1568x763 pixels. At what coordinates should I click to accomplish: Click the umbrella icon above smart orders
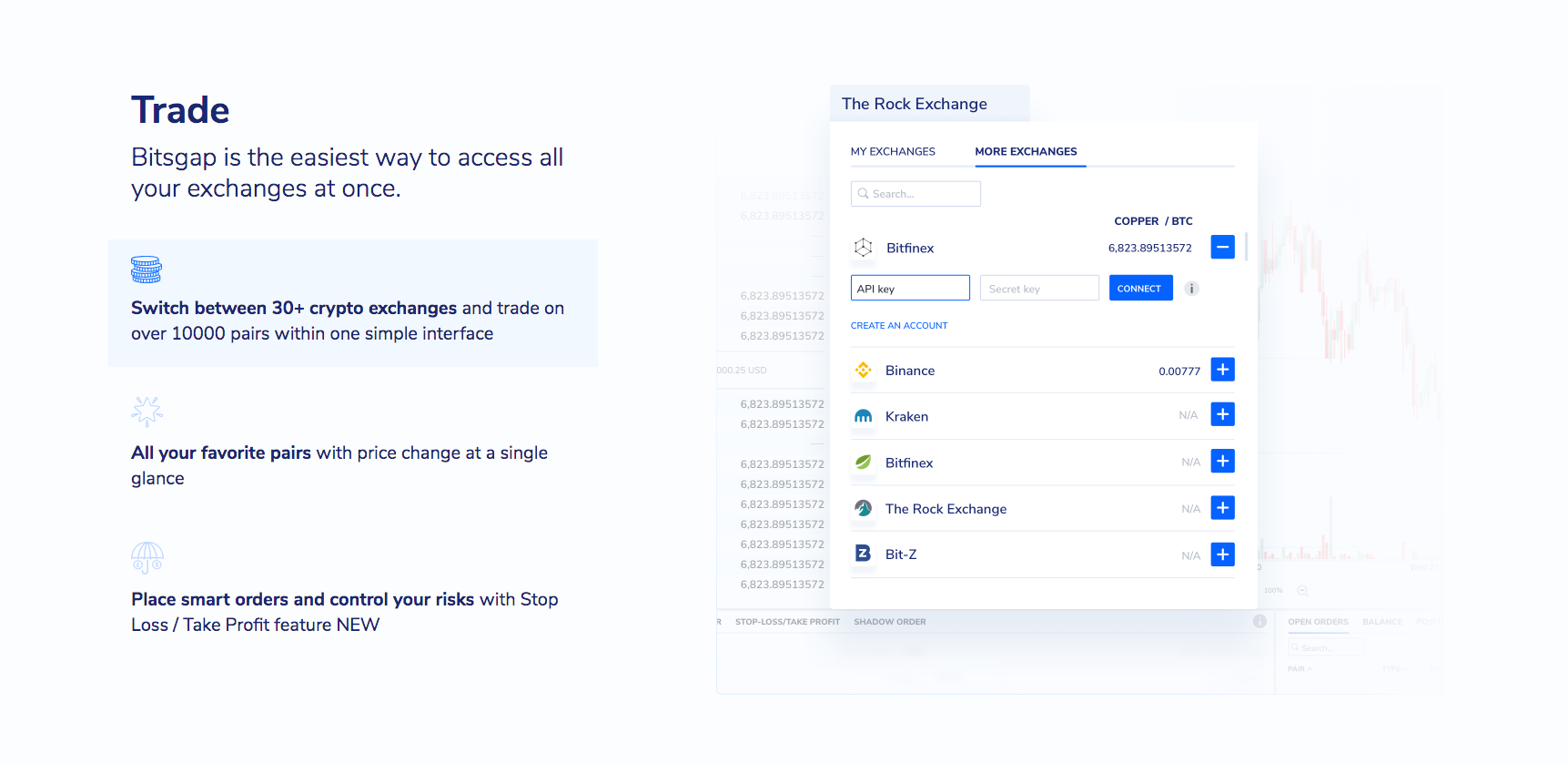click(x=147, y=557)
